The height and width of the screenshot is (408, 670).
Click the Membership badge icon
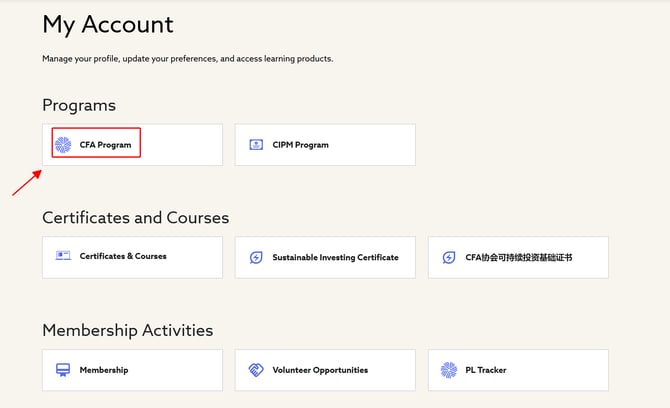(x=63, y=370)
